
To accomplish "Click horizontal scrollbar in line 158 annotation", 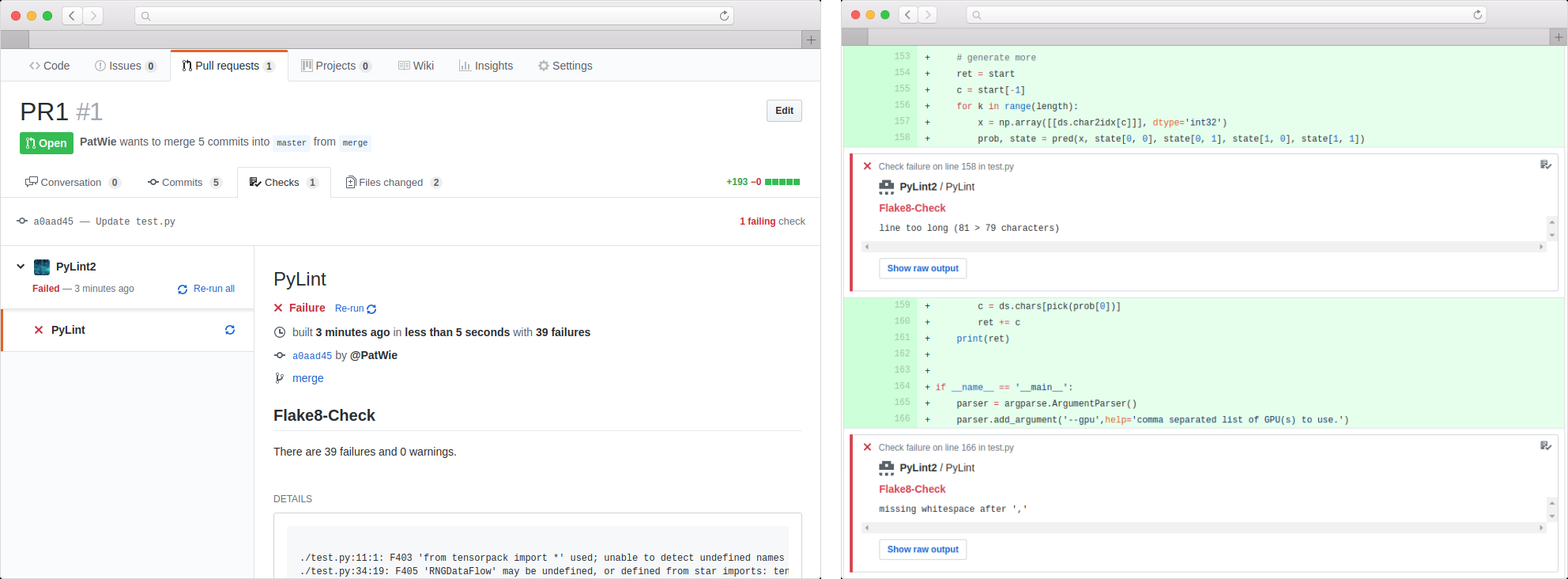I will click(x=1204, y=247).
